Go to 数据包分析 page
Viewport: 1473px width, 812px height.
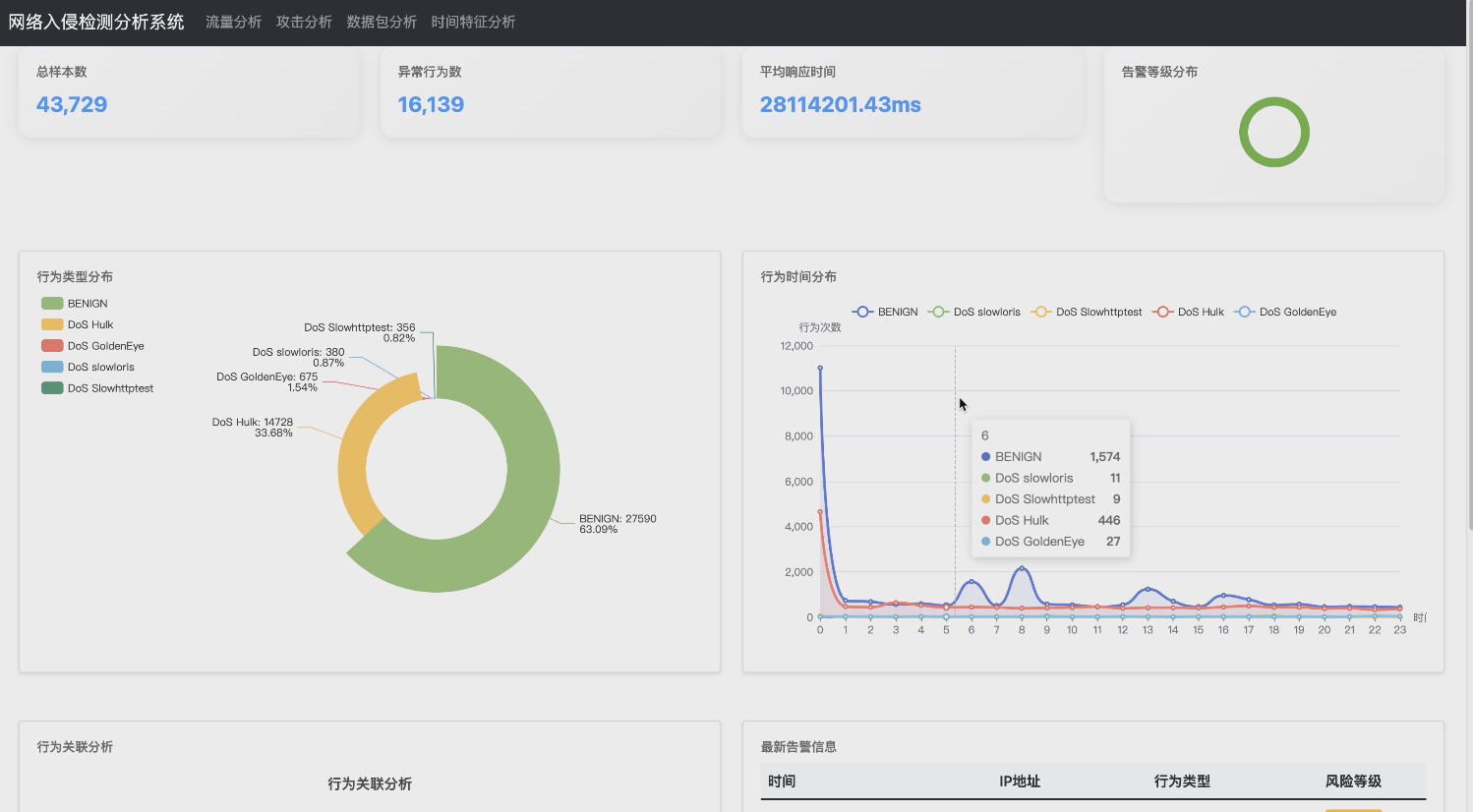pyautogui.click(x=382, y=22)
